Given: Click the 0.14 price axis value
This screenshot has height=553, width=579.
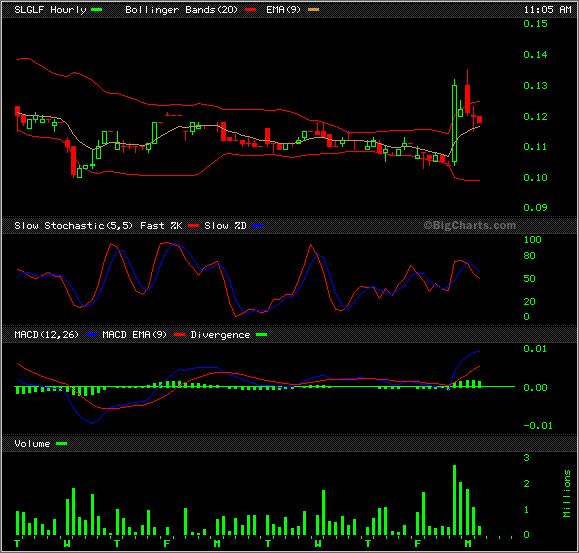Looking at the screenshot, I should tap(535, 55).
